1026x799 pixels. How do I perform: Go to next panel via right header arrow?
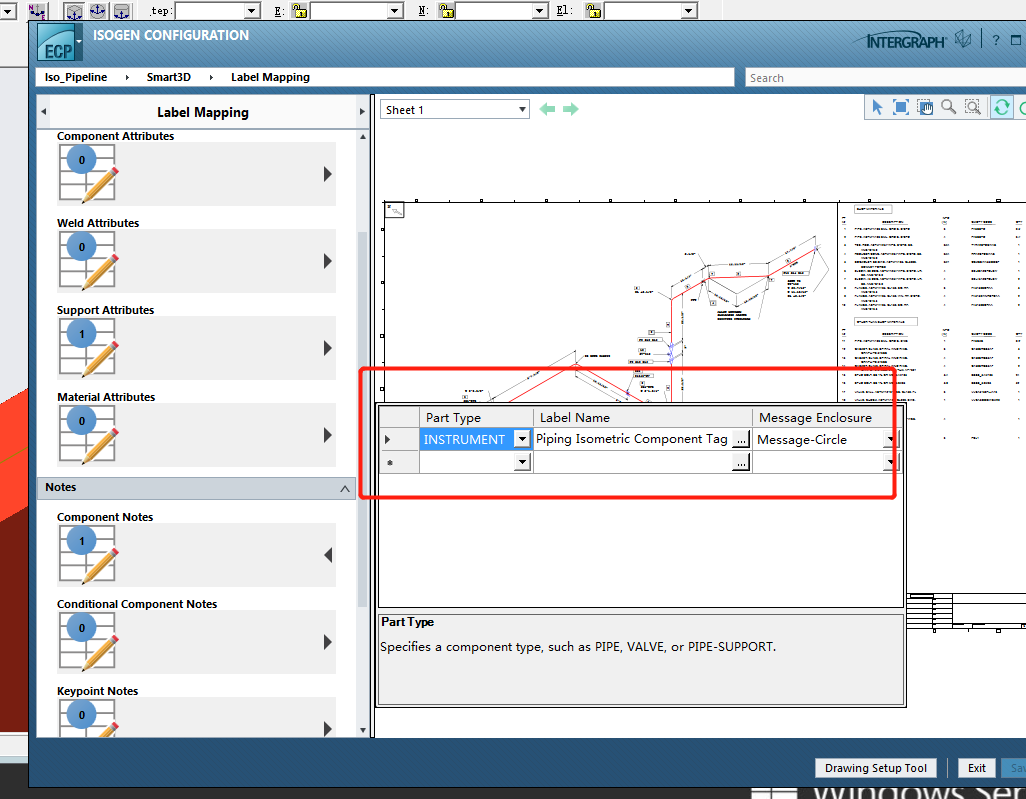362,112
